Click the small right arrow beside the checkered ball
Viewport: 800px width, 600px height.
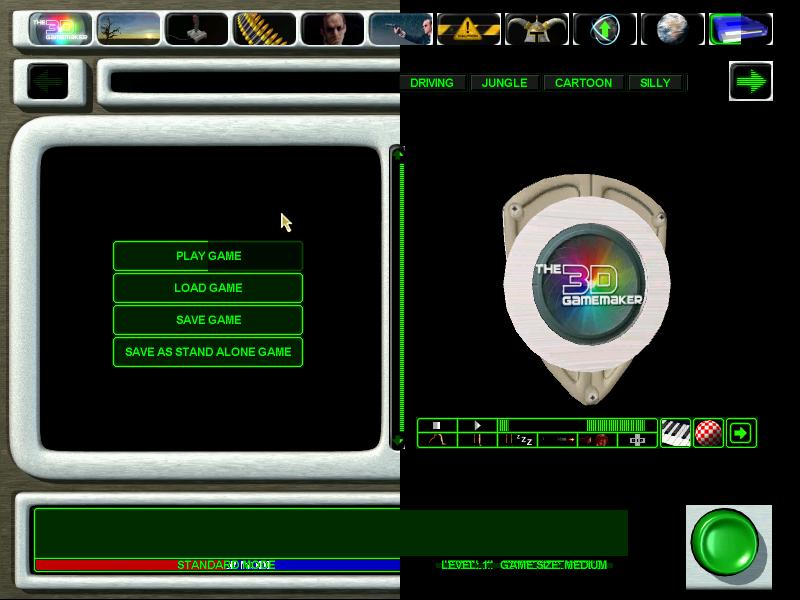[x=741, y=433]
